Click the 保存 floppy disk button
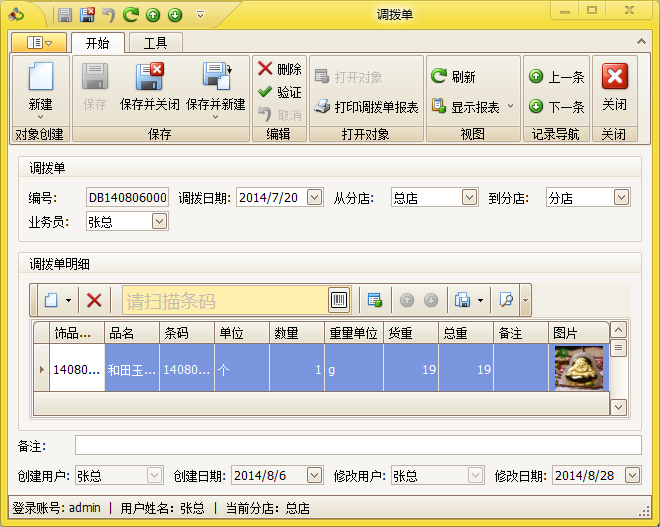 (x=95, y=87)
